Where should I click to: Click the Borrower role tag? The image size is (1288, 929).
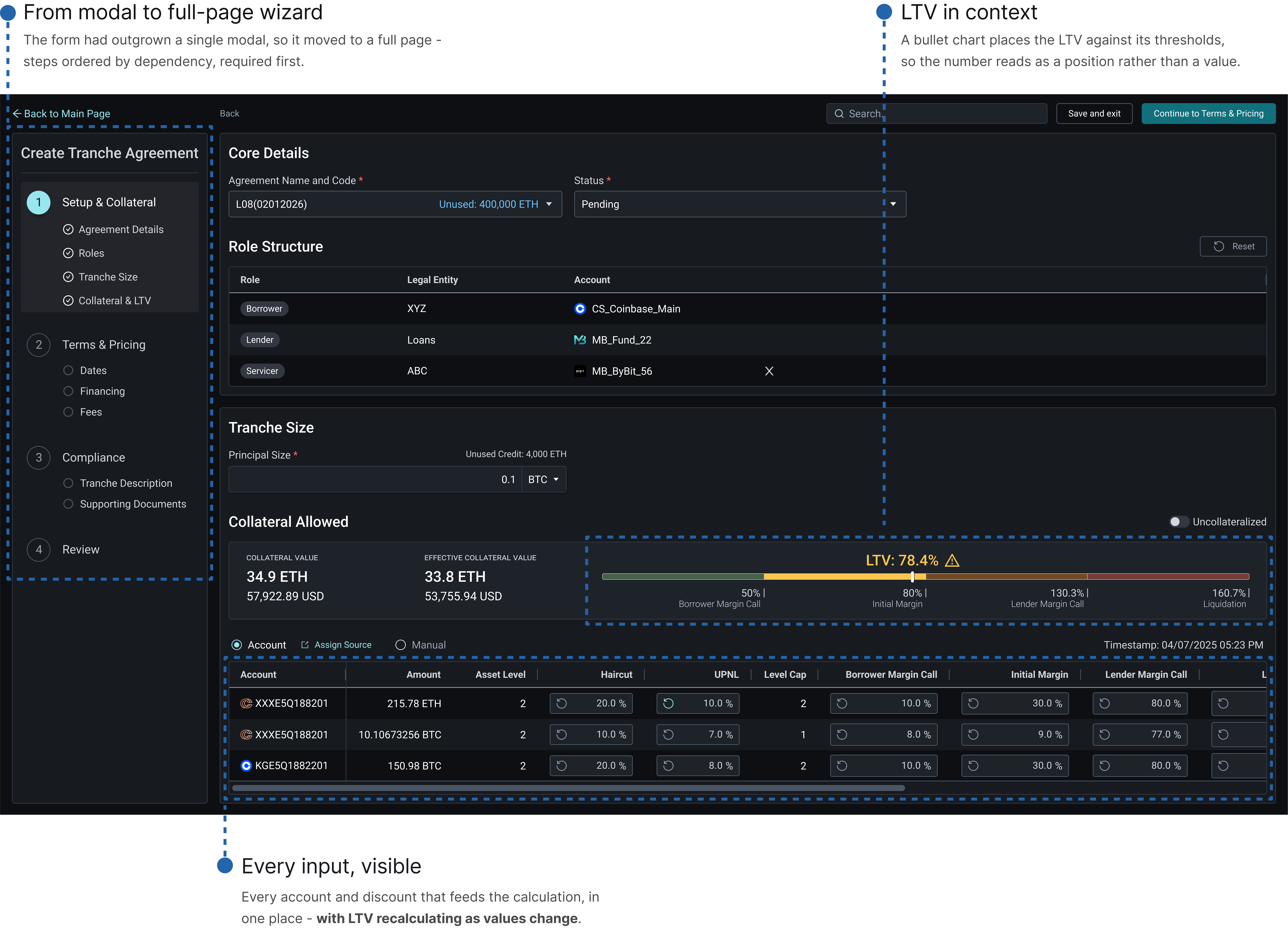coord(264,308)
